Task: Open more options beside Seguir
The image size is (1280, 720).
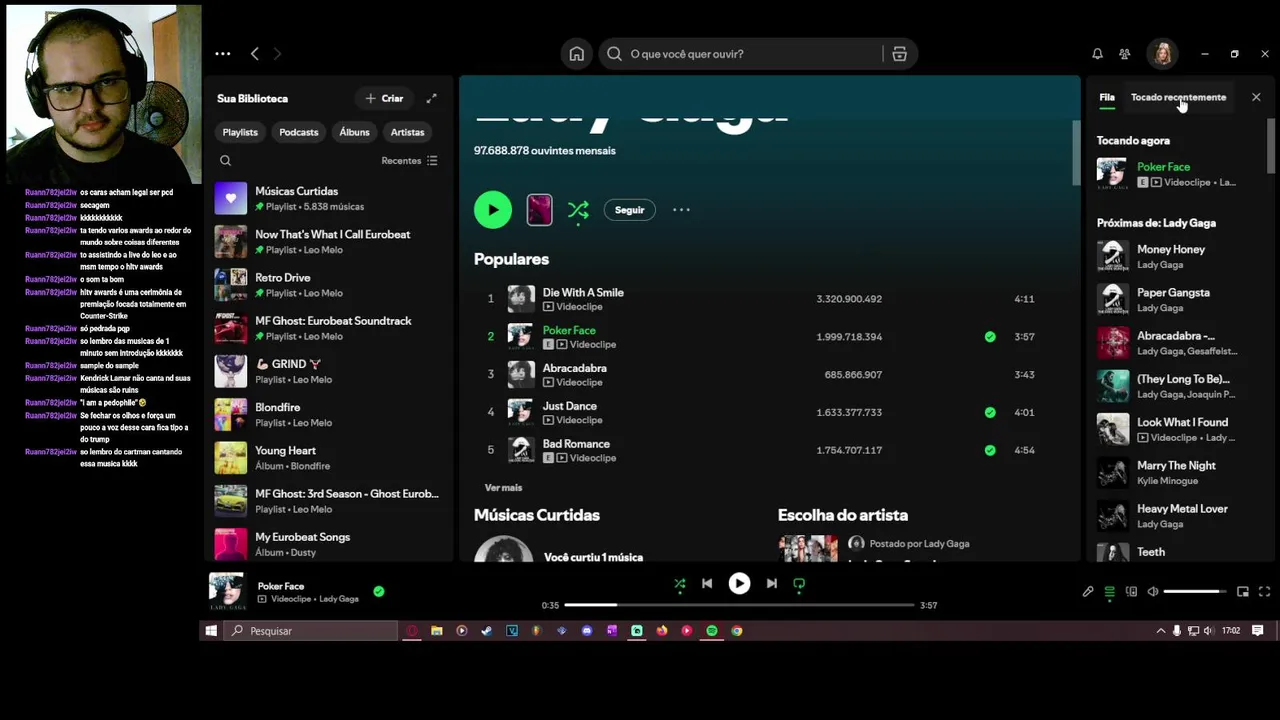Action: coord(681,210)
